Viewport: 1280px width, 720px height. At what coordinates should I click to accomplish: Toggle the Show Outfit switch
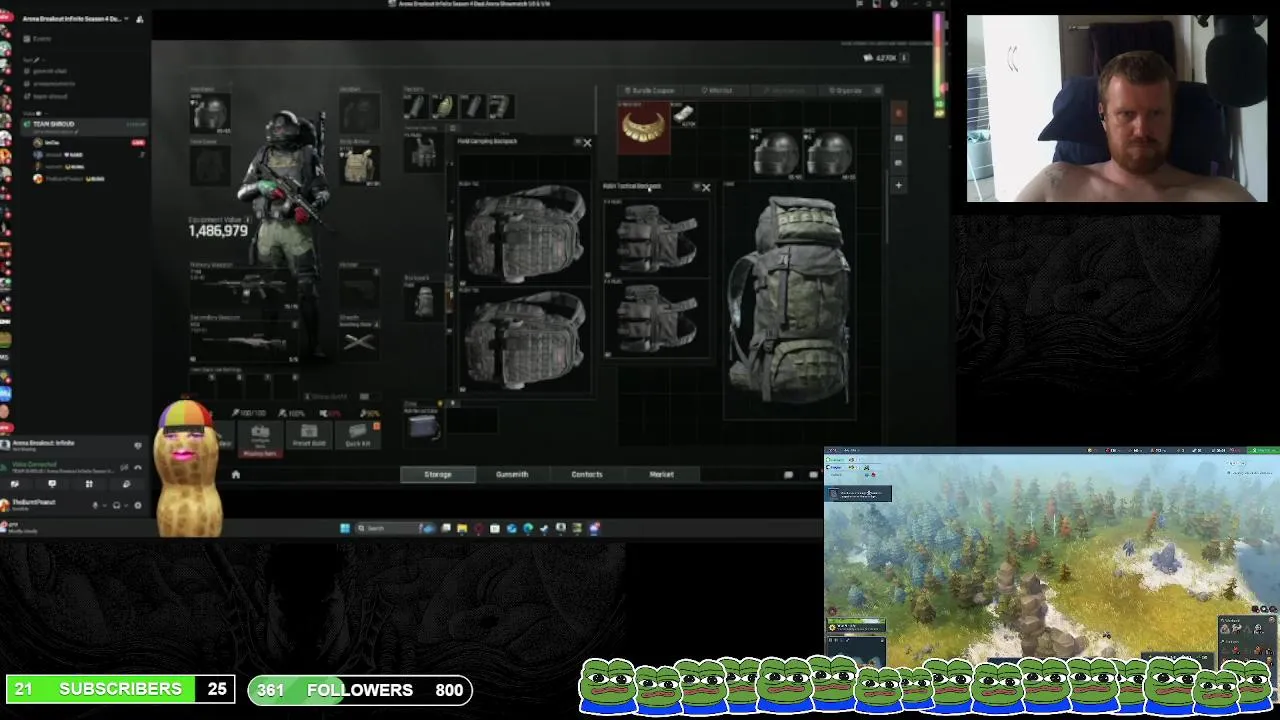click(x=364, y=397)
